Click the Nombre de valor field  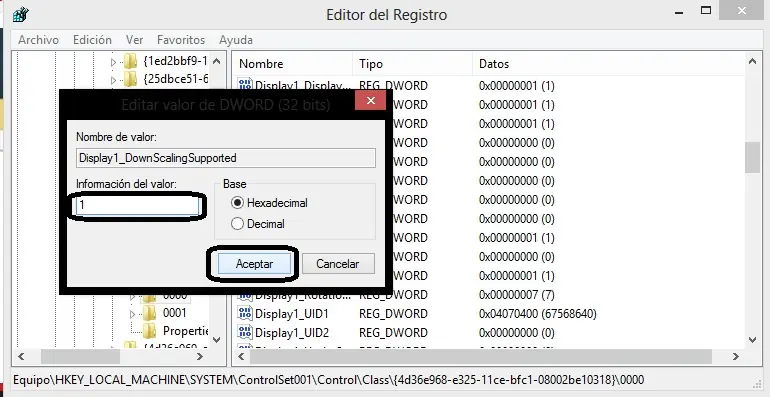pyautogui.click(x=226, y=158)
